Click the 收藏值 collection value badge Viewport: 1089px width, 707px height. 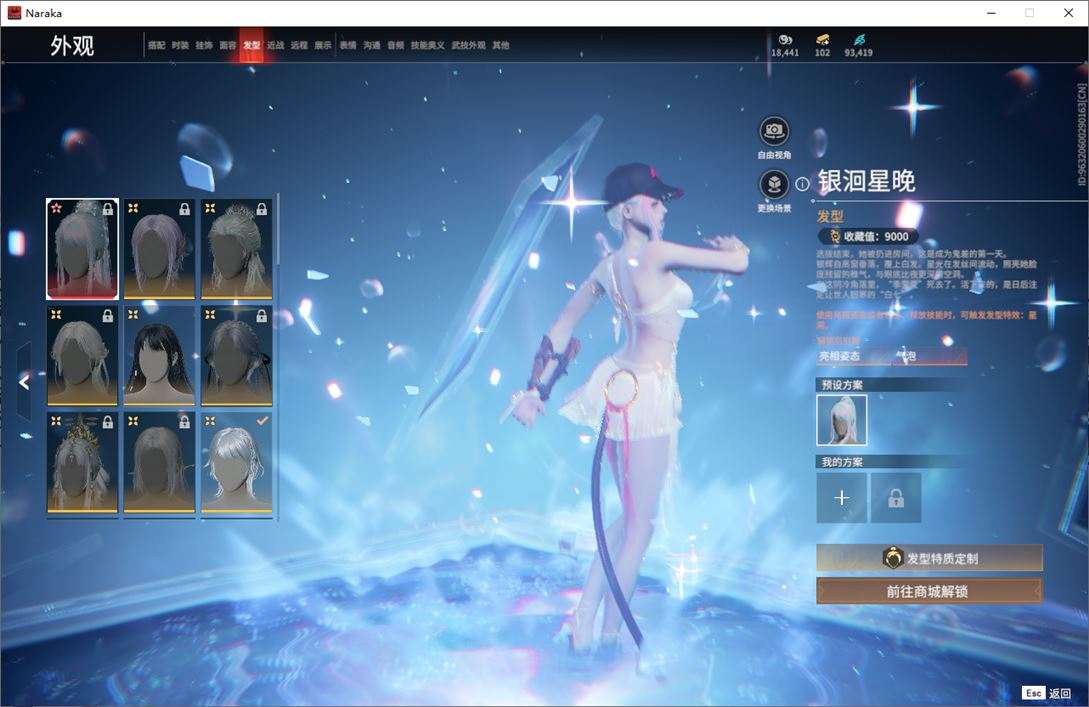[x=868, y=236]
